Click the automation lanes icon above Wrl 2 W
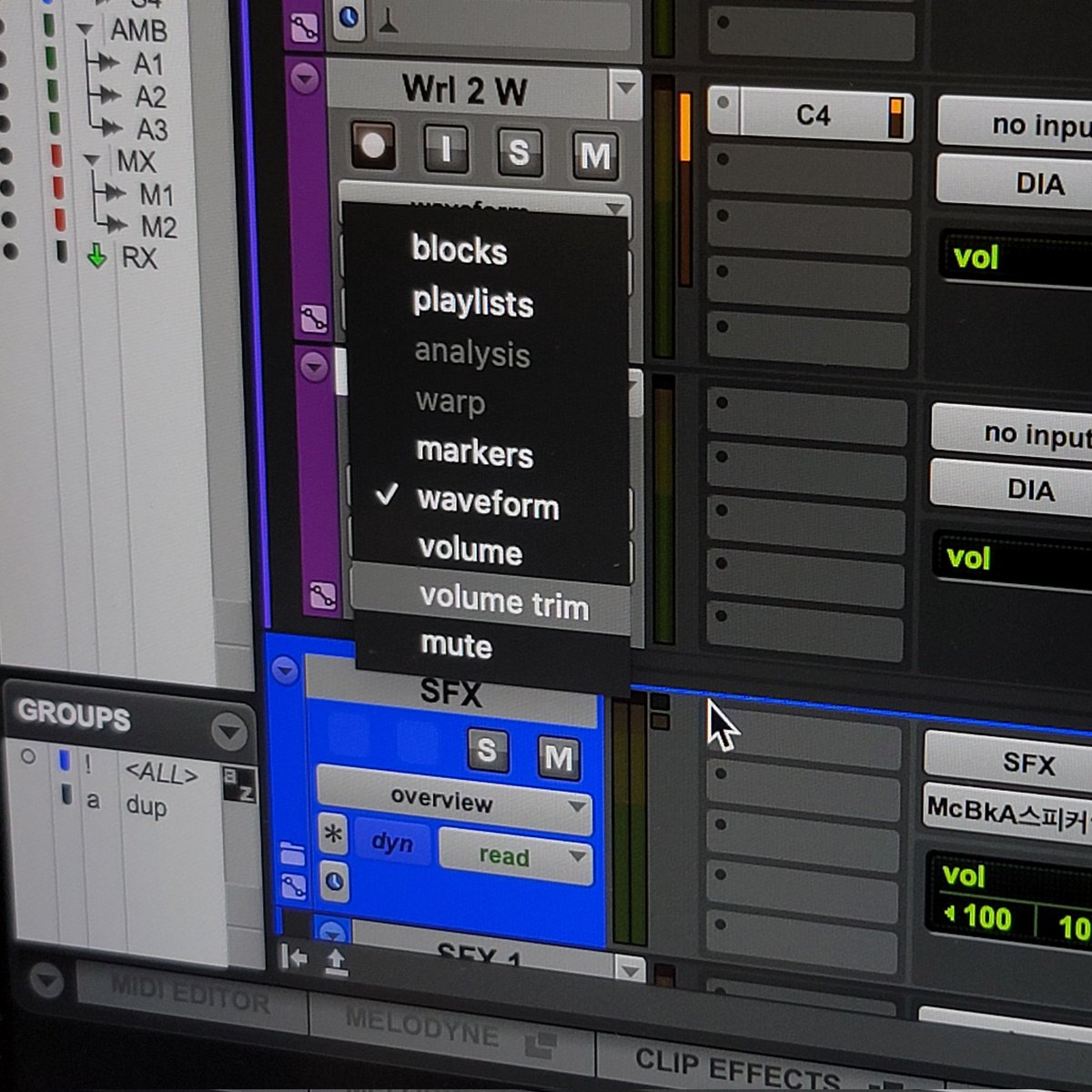The image size is (1092, 1092). coord(304,28)
